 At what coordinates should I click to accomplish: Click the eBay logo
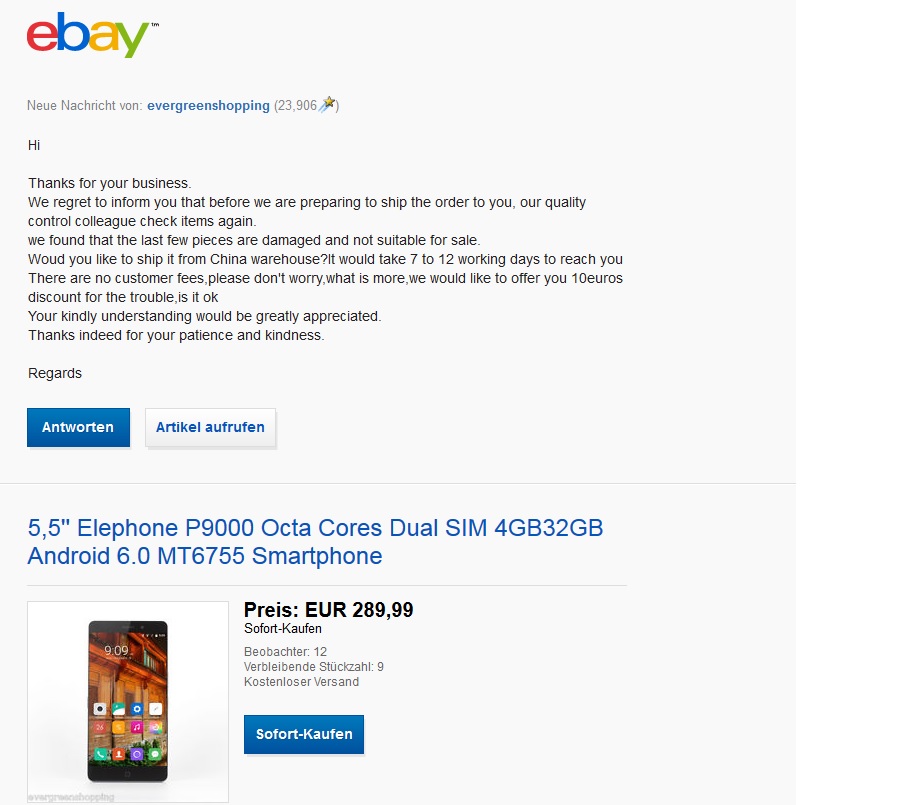(88, 36)
